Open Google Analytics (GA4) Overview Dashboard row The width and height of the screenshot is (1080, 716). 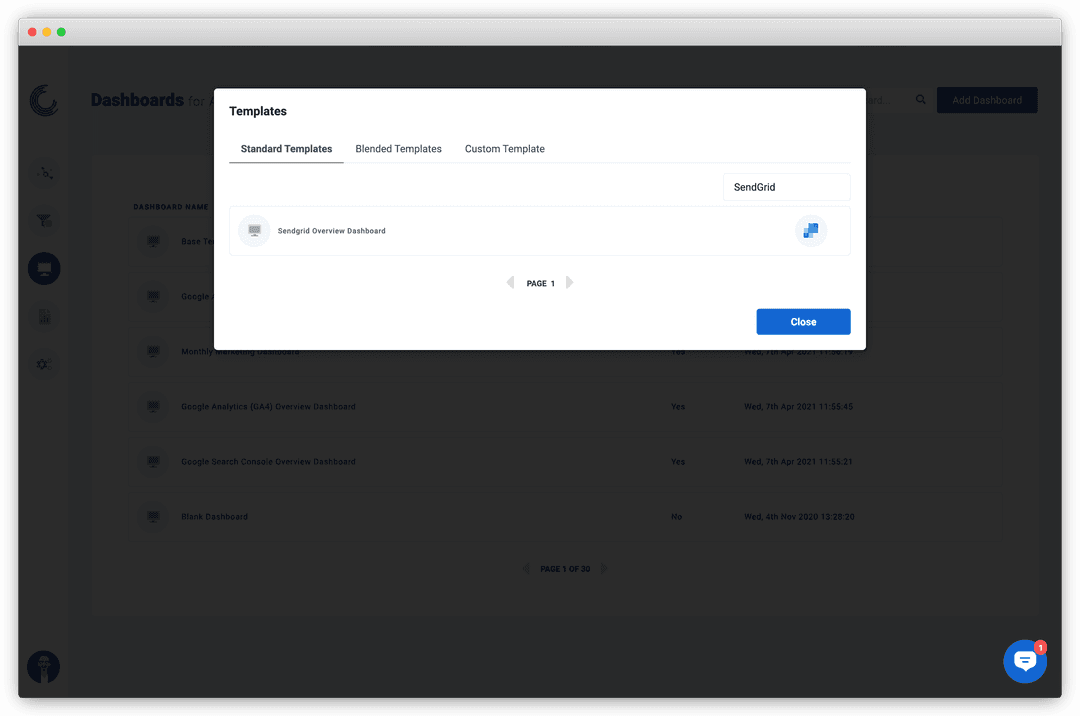click(565, 407)
